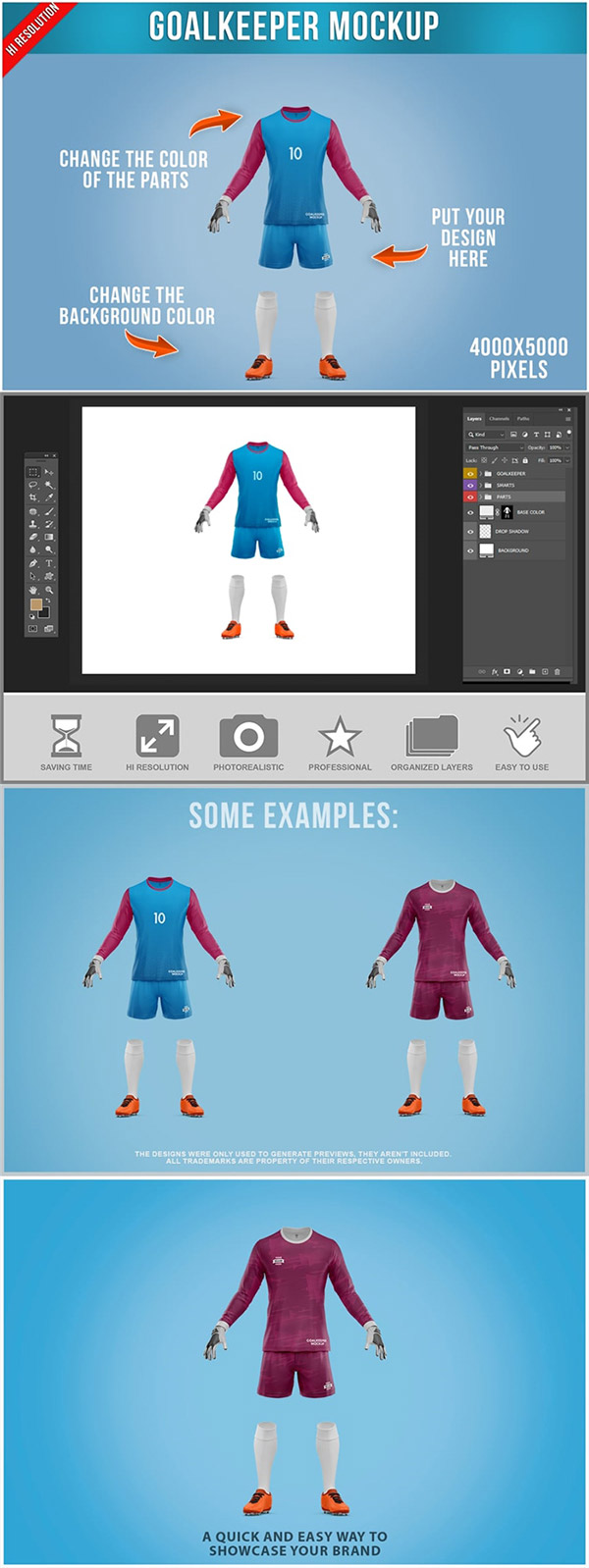Screen dimensions: 589x1568
Task: Select the Custom Shape tool
Action: (x=49, y=576)
